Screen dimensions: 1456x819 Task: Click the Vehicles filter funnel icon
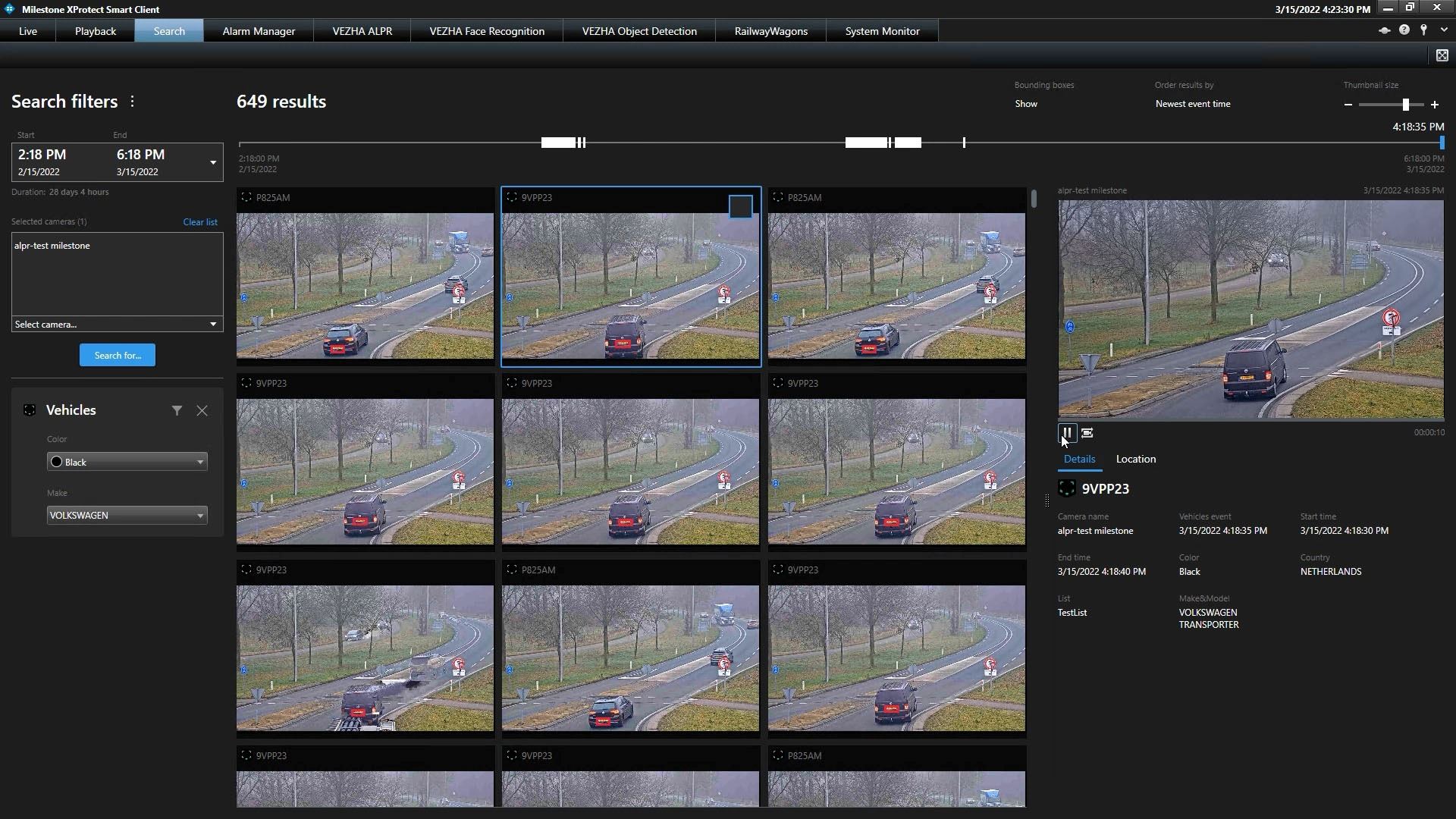177,410
